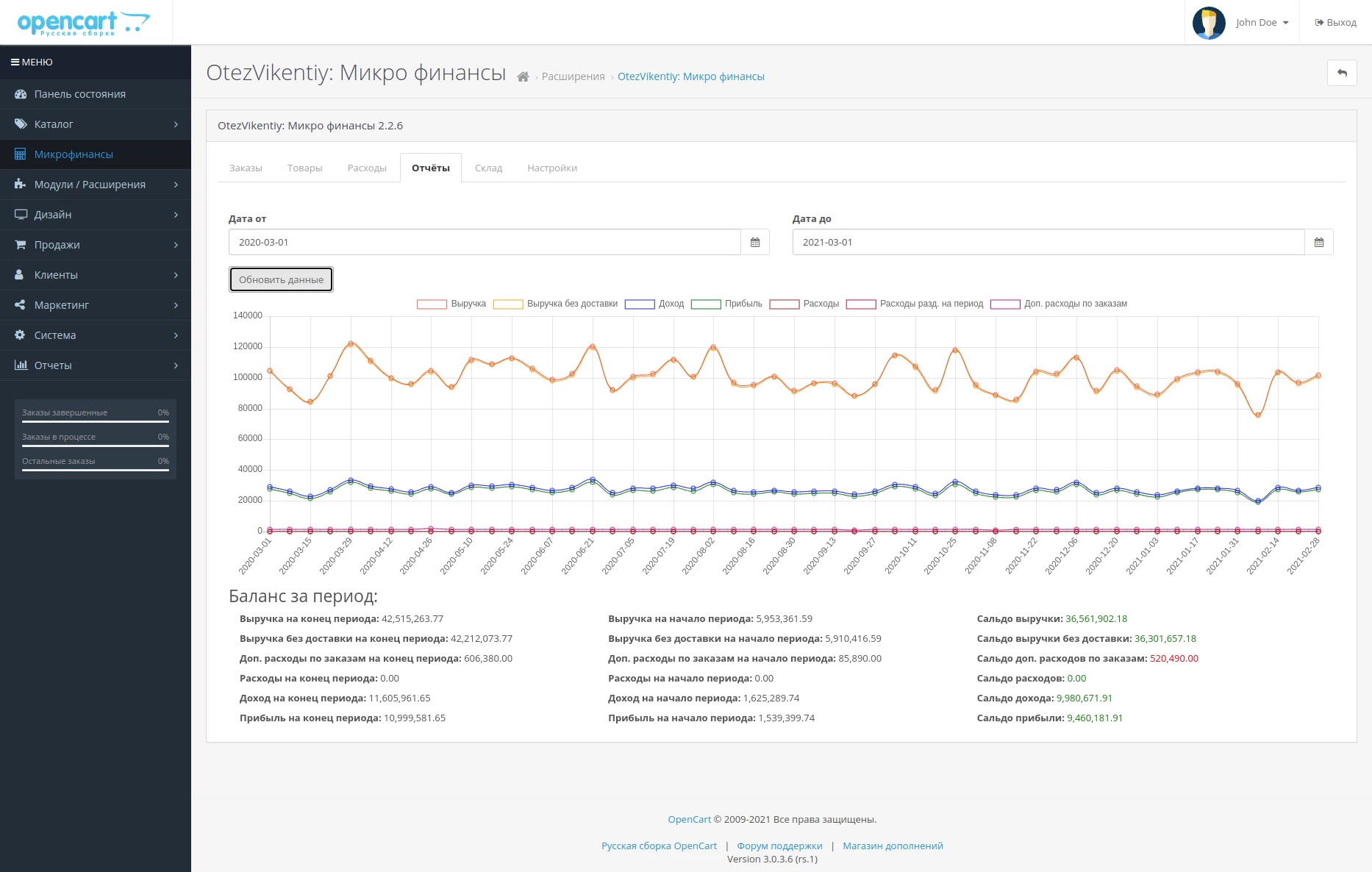The image size is (1372, 872).
Task: Switch to the Склад tab
Action: (x=488, y=168)
